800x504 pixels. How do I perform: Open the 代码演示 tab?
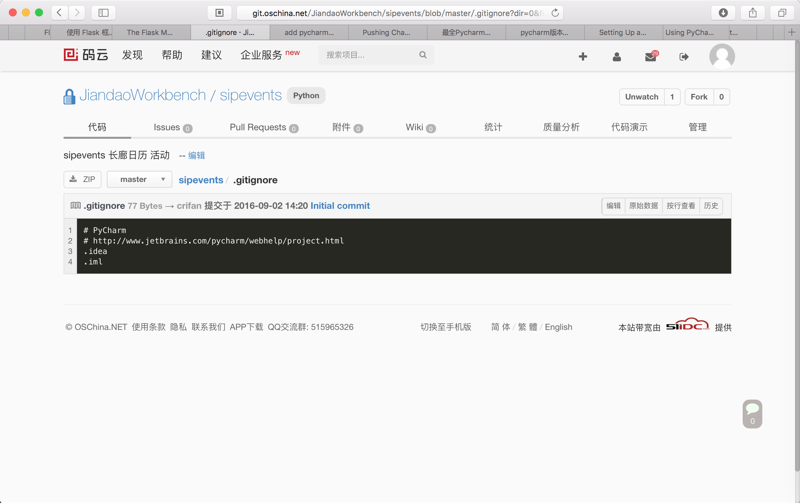[x=630, y=128]
